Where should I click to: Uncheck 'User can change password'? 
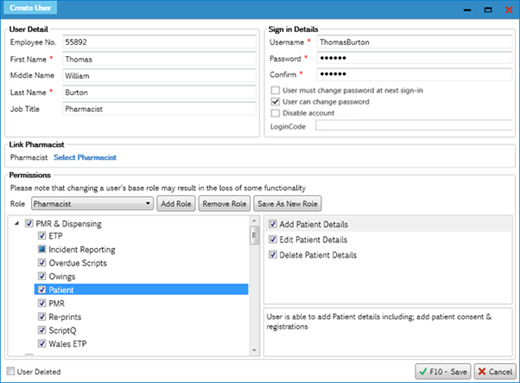click(x=275, y=102)
